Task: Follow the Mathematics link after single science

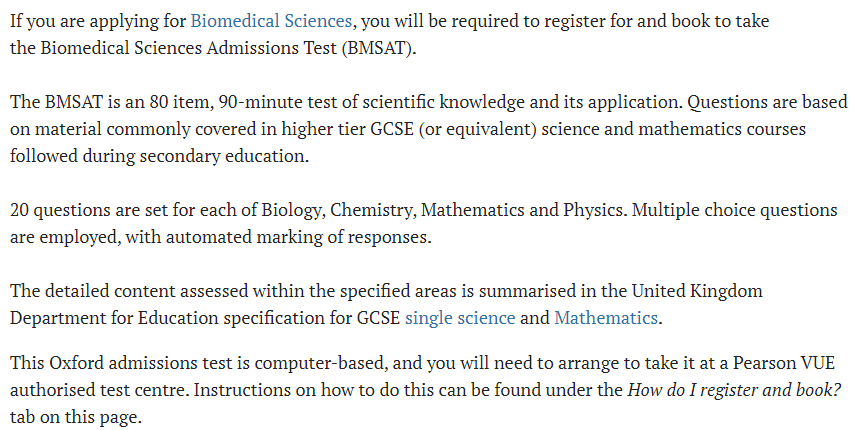Action: coord(606,318)
